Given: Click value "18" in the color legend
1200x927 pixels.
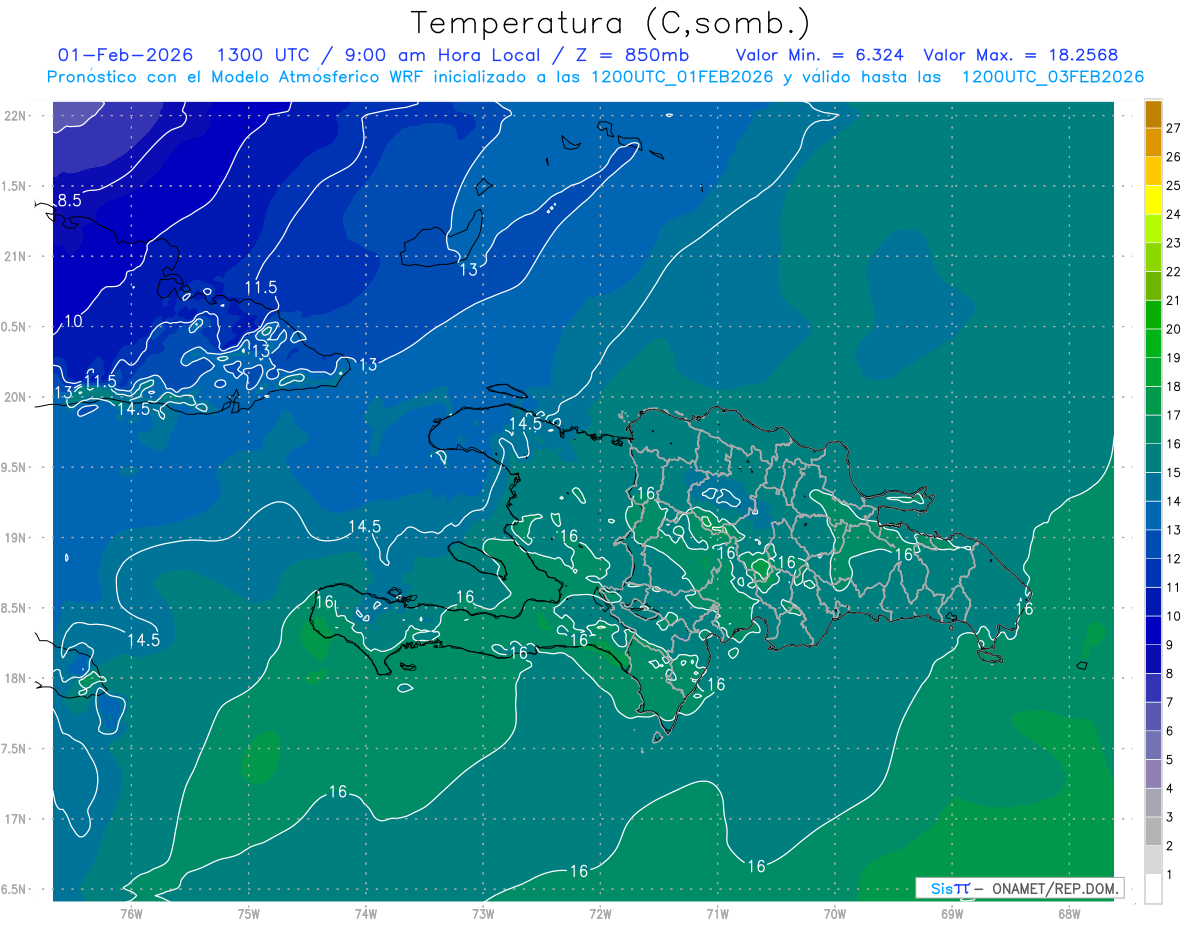Looking at the screenshot, I should (x=1174, y=387).
